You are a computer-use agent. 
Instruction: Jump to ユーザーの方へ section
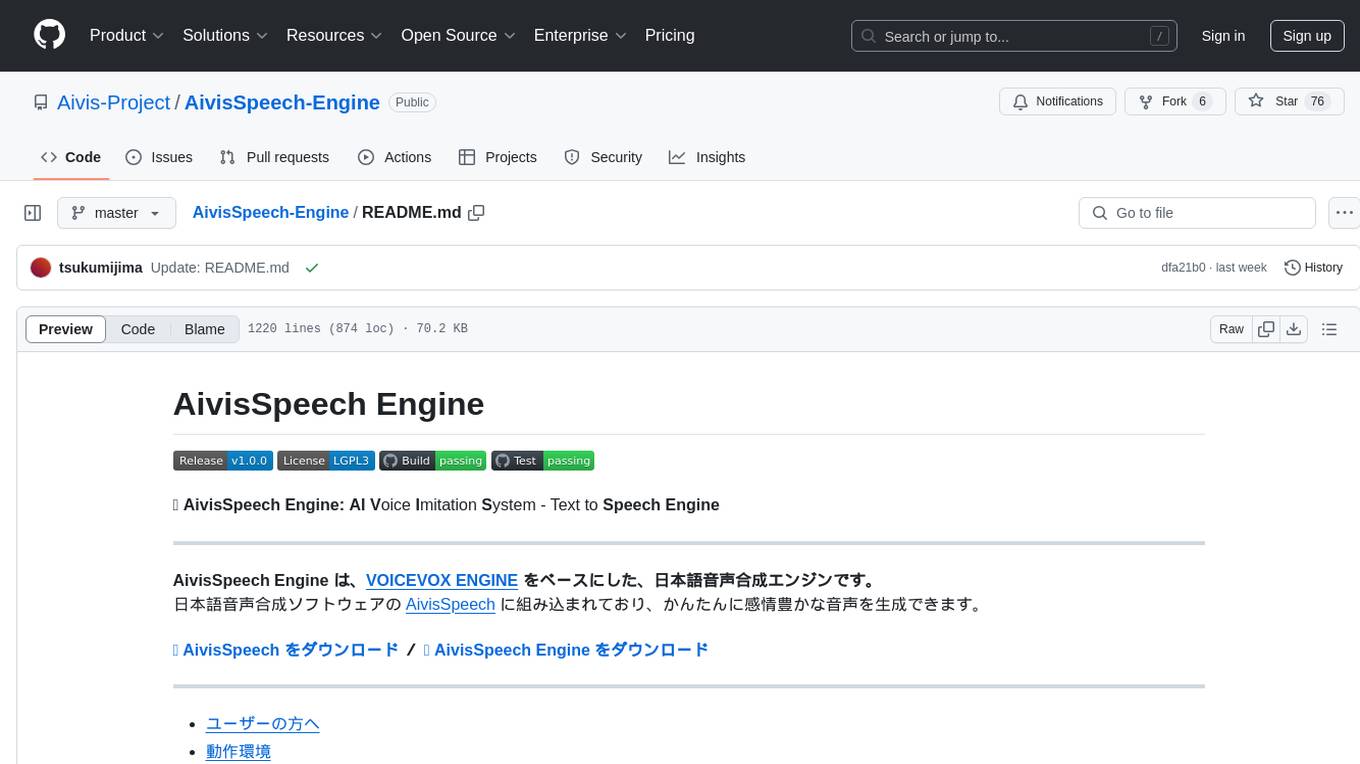(263, 724)
